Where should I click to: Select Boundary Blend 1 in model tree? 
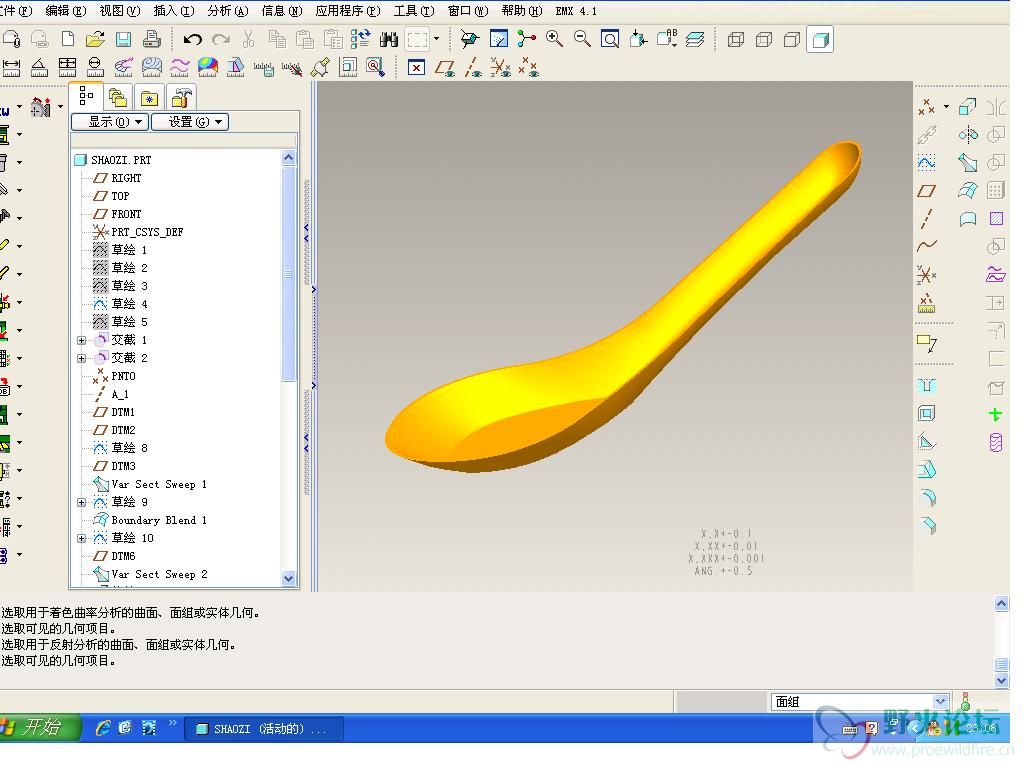[159, 520]
